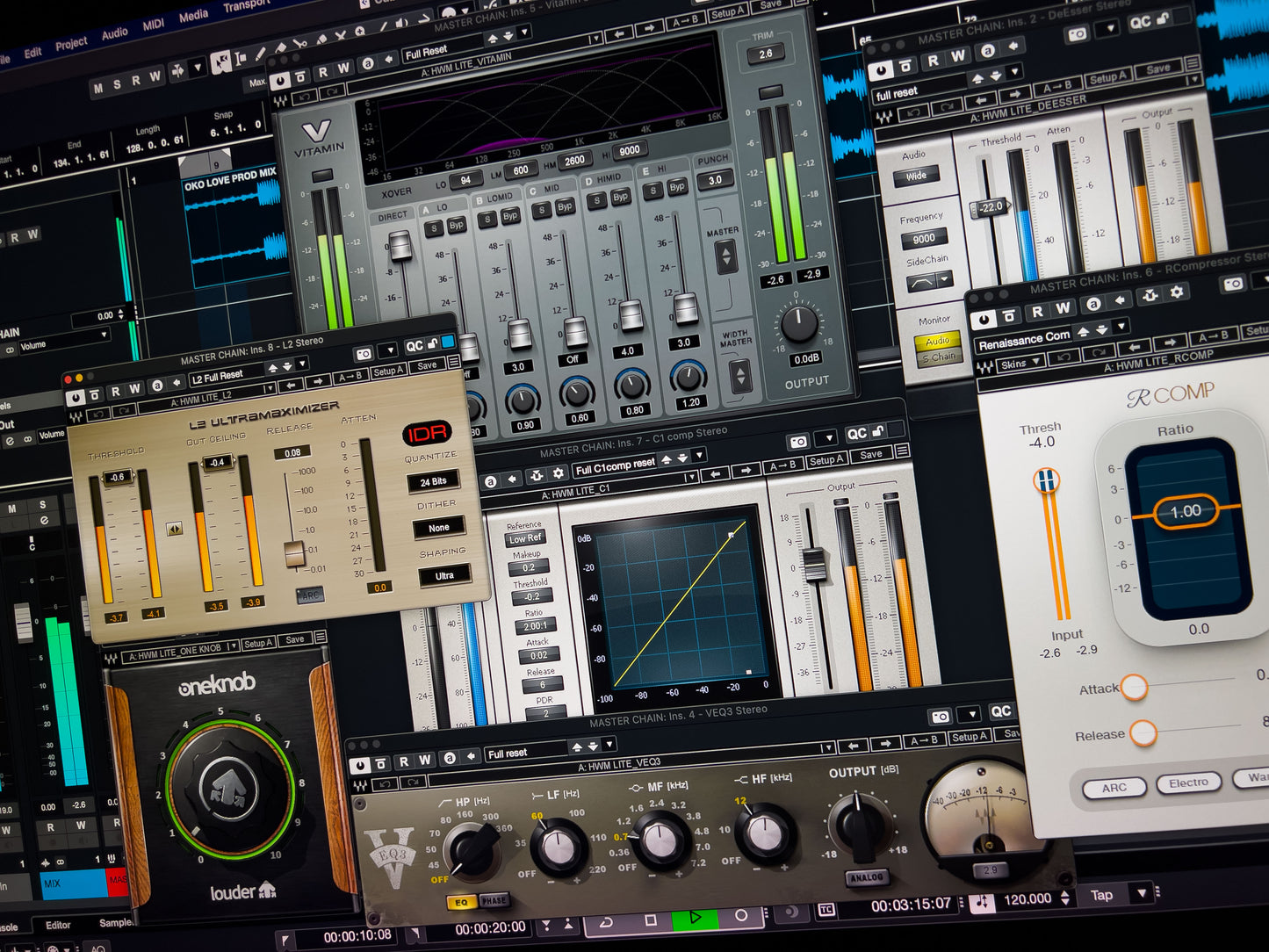This screenshot has width=1269, height=952.
Task: Click the A→B copy button in Vitamin
Action: [686, 21]
